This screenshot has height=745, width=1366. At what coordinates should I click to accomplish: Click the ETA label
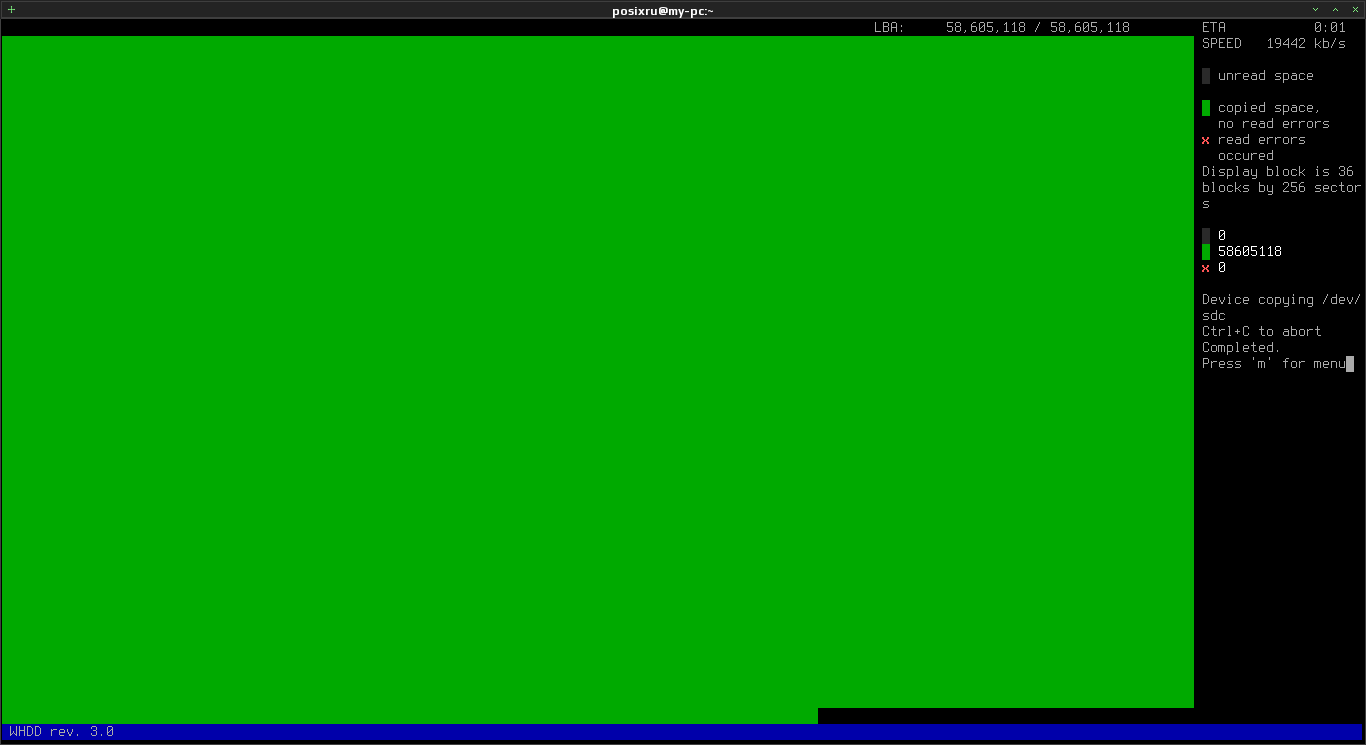(x=1214, y=28)
